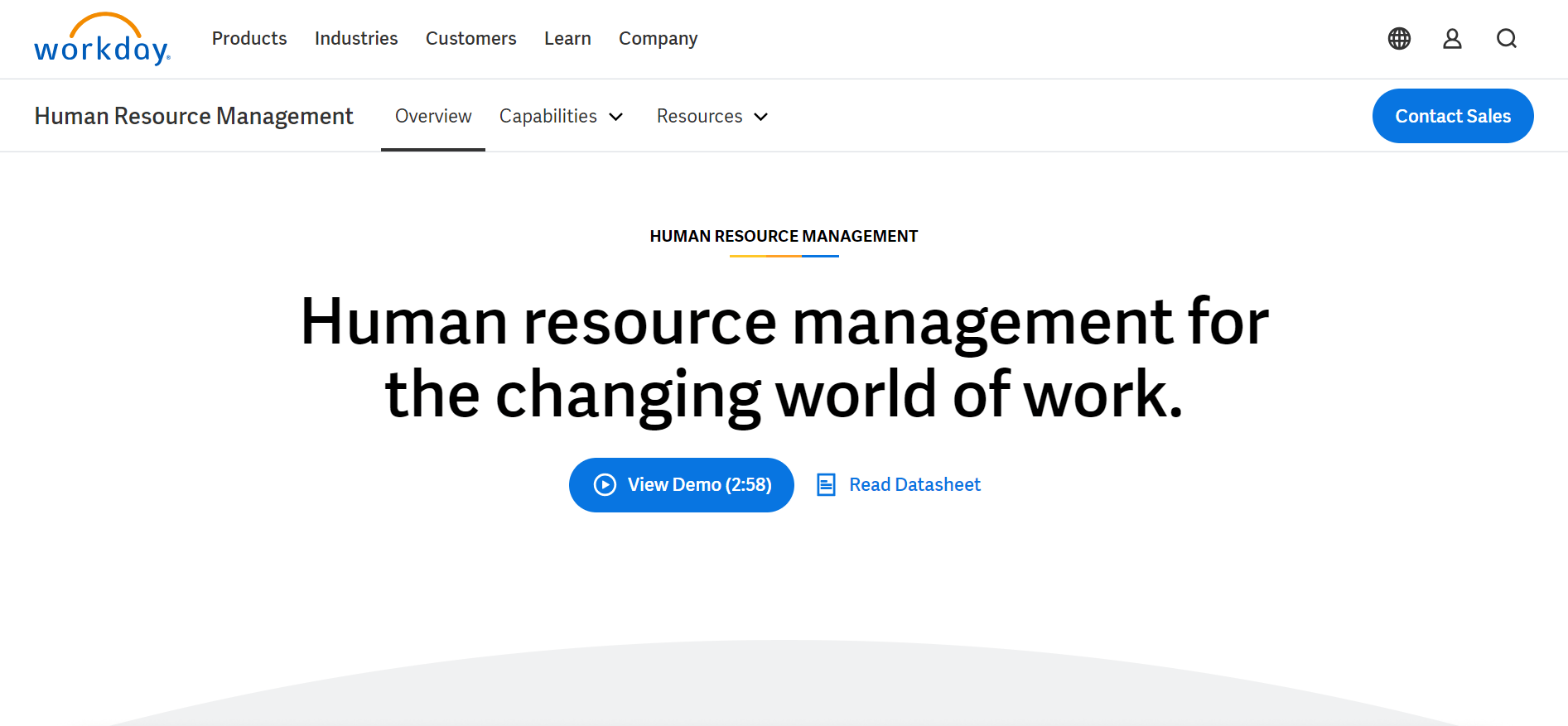
Task: Open the user account icon
Action: coord(1452,39)
